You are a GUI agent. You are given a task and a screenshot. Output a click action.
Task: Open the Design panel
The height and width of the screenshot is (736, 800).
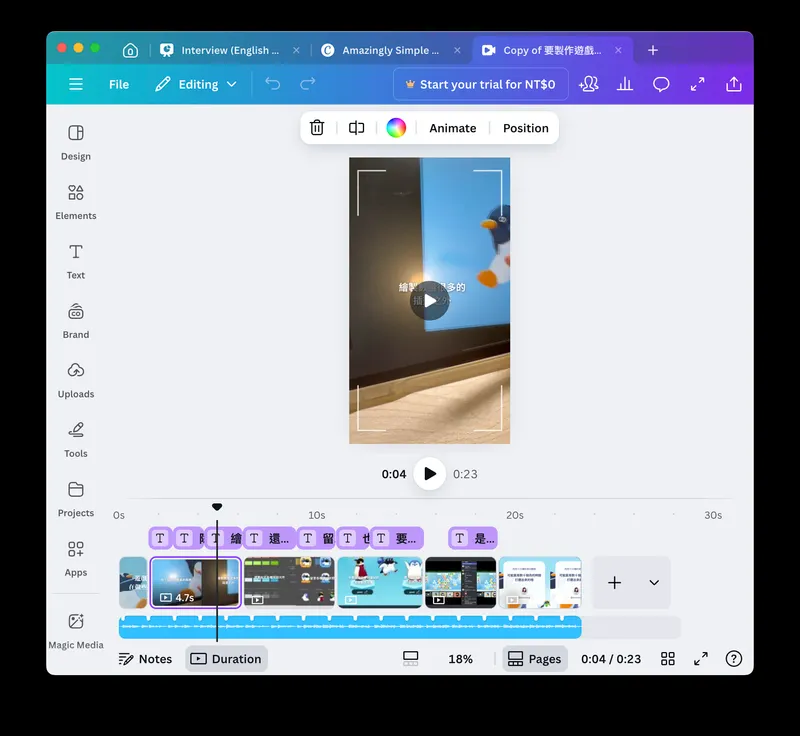tap(76, 142)
